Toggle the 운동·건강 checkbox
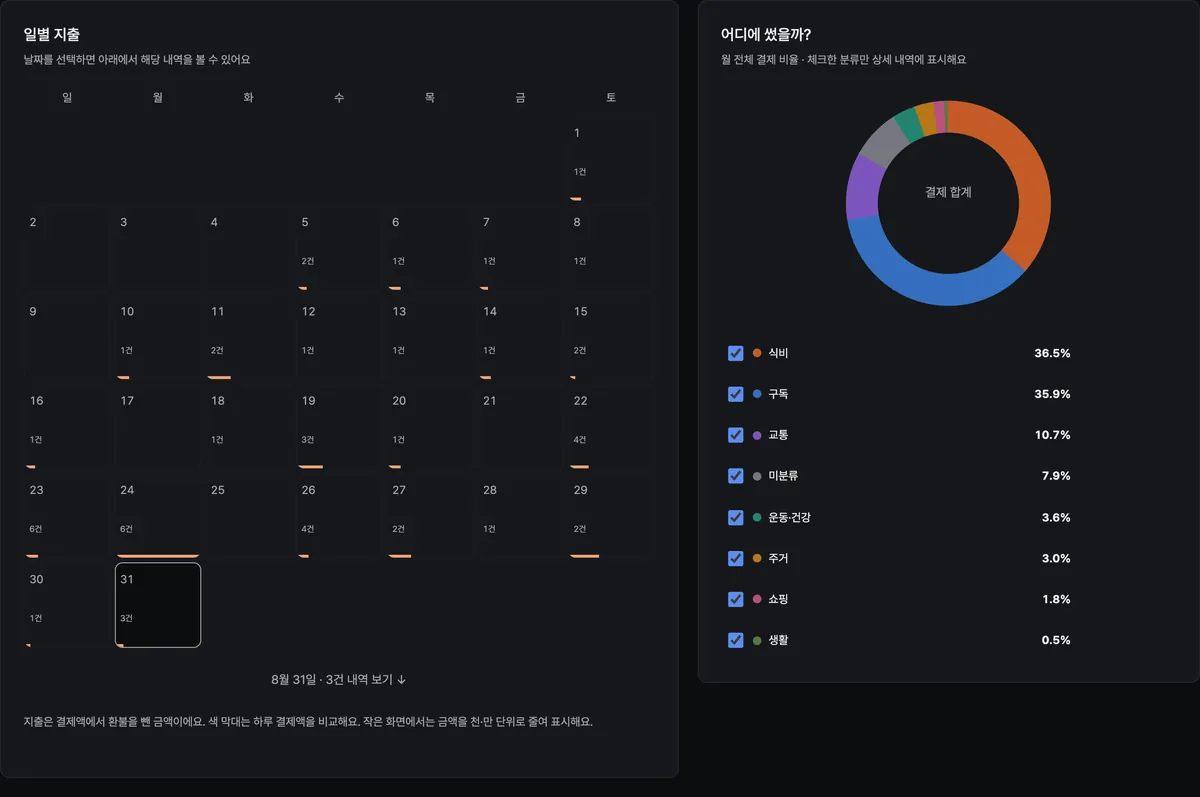Image resolution: width=1200 pixels, height=797 pixels. pos(736,517)
